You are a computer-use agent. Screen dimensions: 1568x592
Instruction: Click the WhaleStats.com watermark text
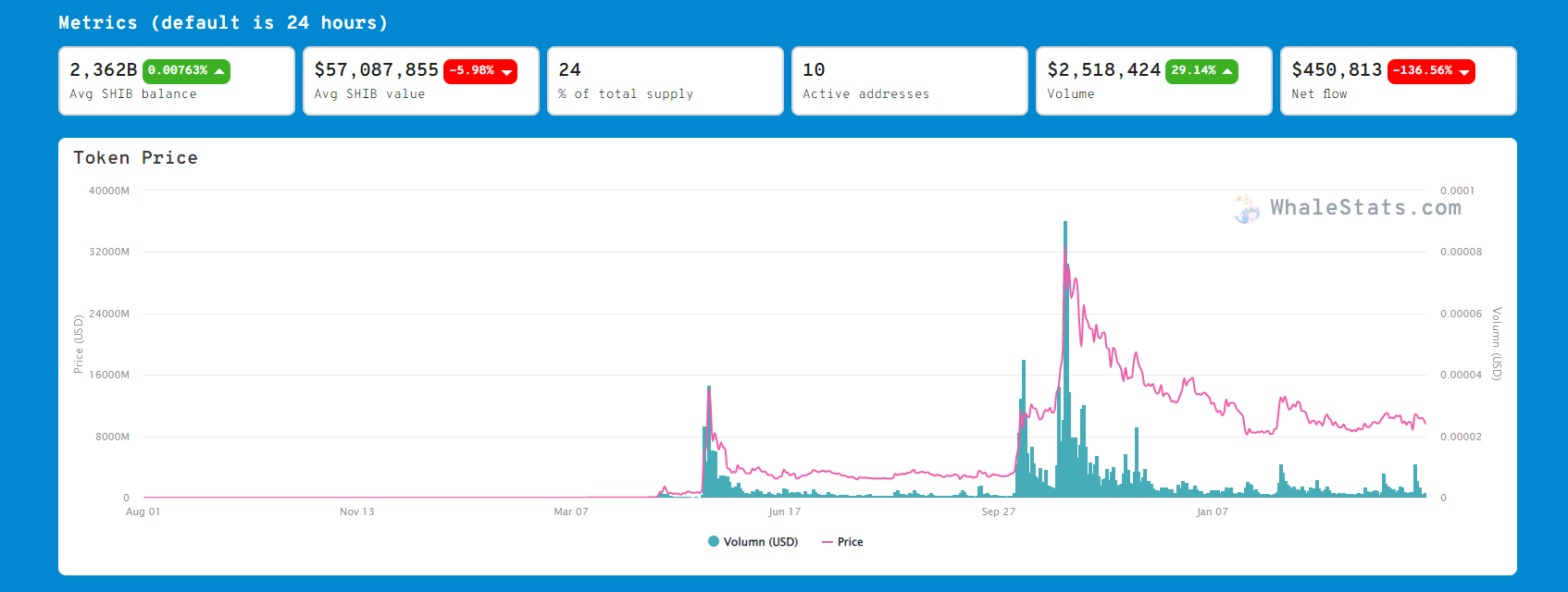[x=1365, y=208]
